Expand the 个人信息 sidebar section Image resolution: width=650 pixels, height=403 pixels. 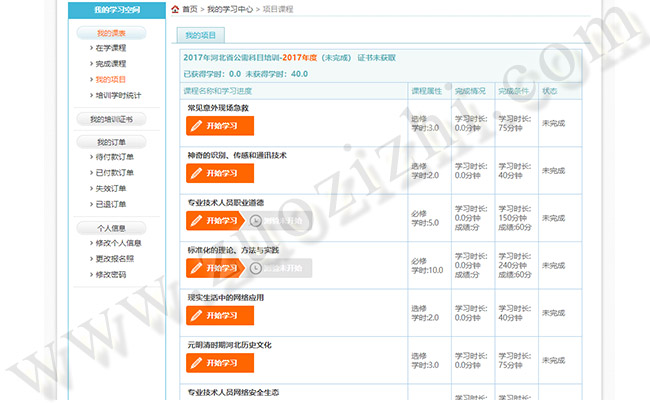pyautogui.click(x=110, y=228)
